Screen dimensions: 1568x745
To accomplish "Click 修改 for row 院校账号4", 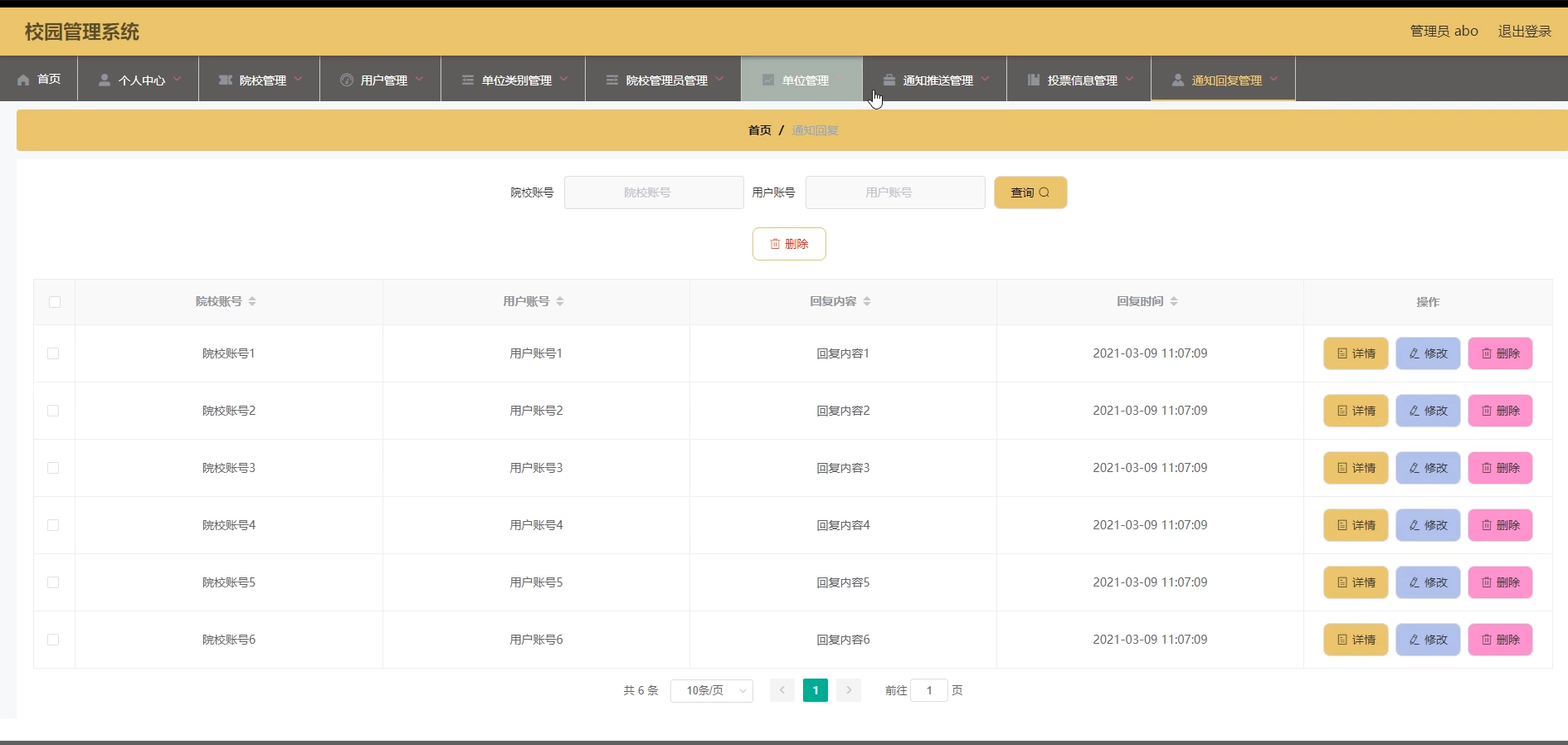I will (1428, 525).
